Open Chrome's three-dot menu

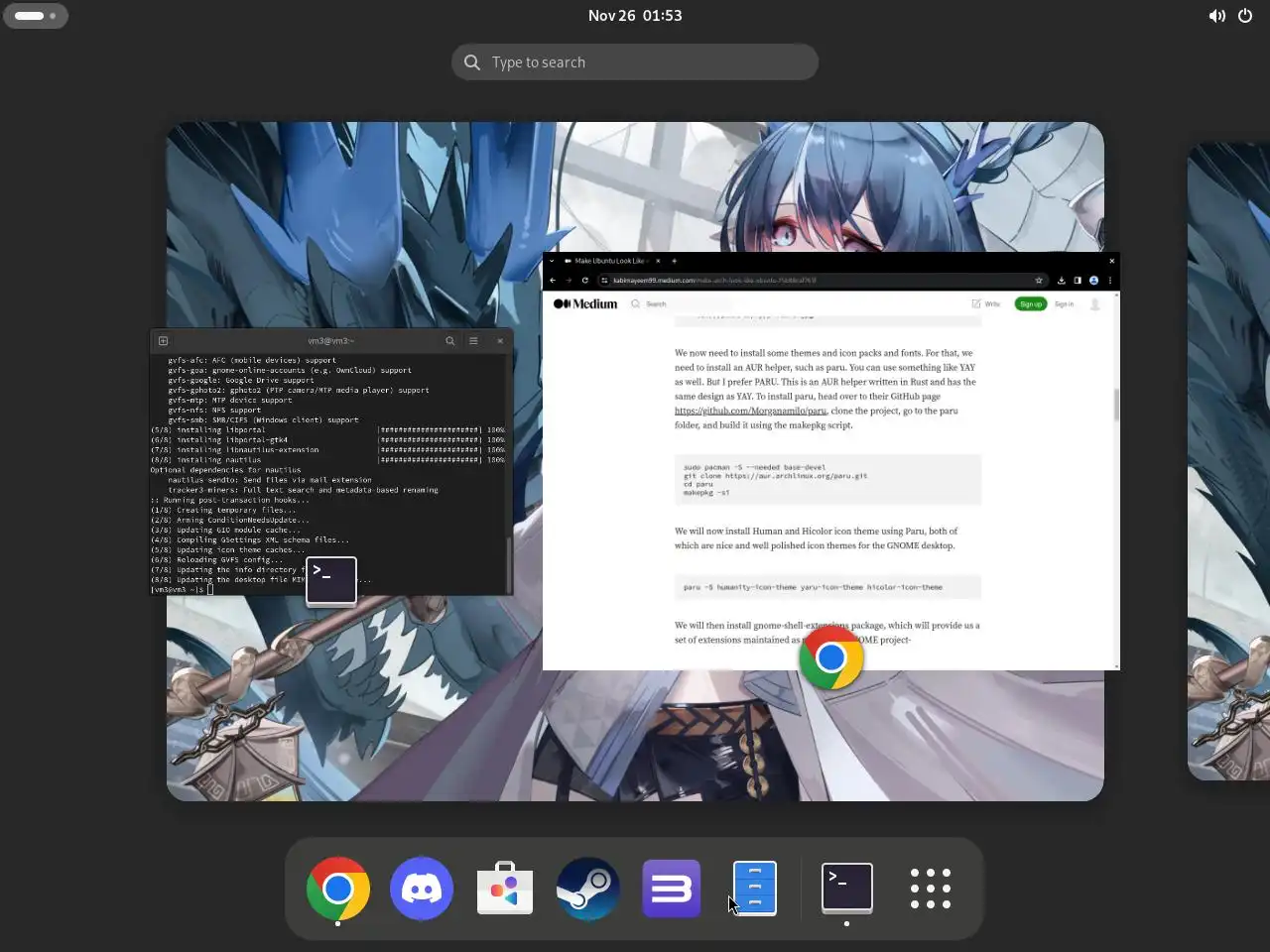pyautogui.click(x=1109, y=281)
